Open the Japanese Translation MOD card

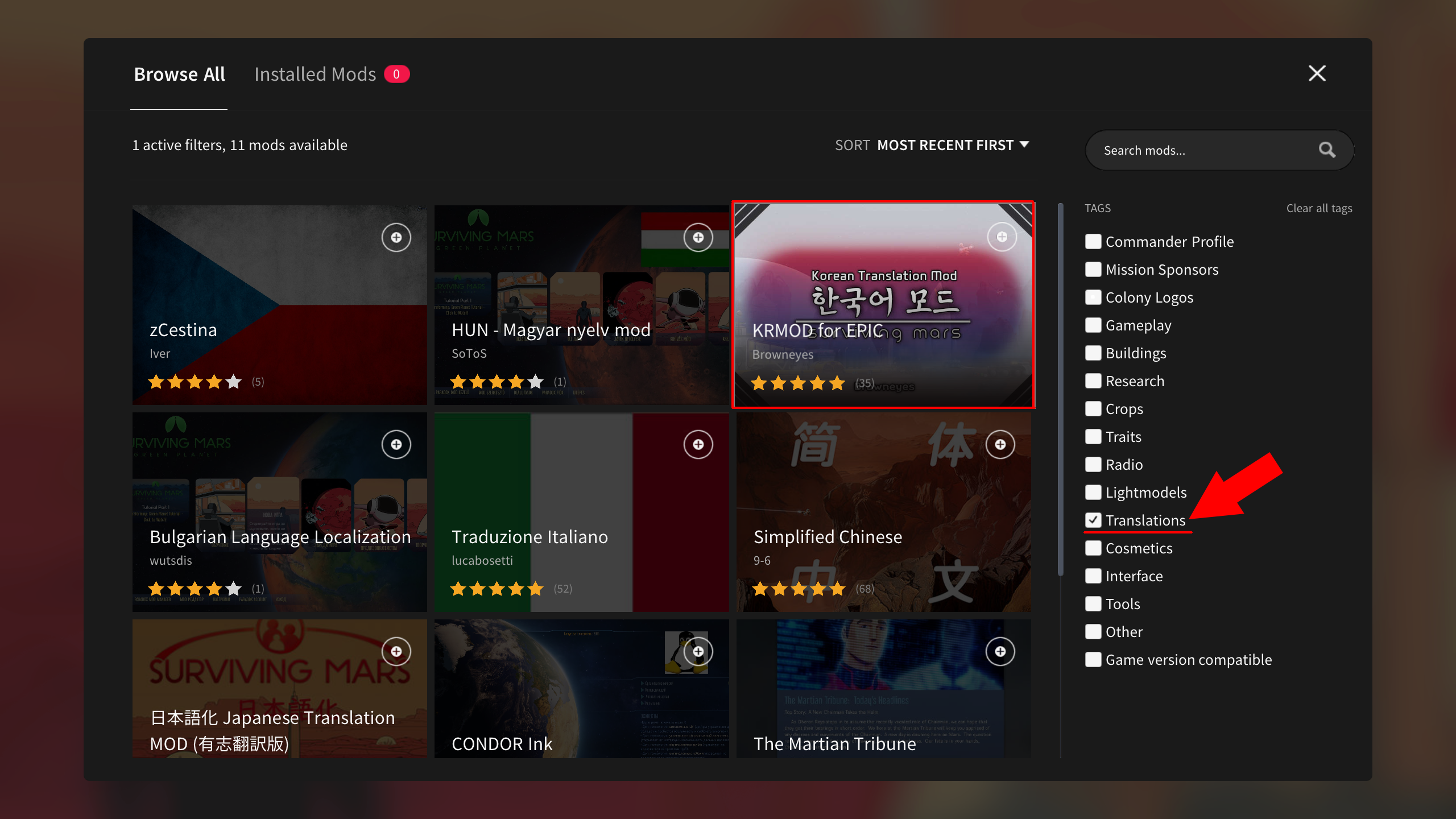[x=279, y=689]
